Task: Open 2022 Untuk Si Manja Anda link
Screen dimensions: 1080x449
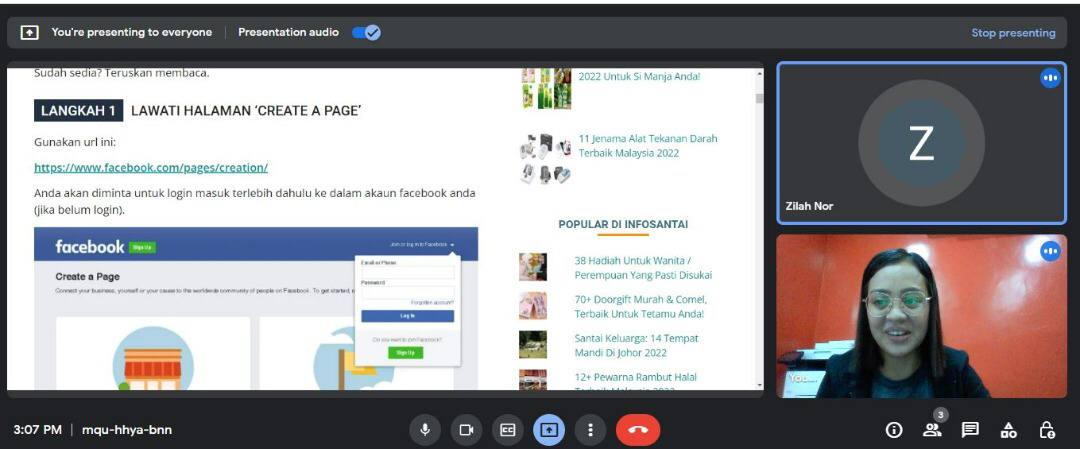Action: pos(639,76)
